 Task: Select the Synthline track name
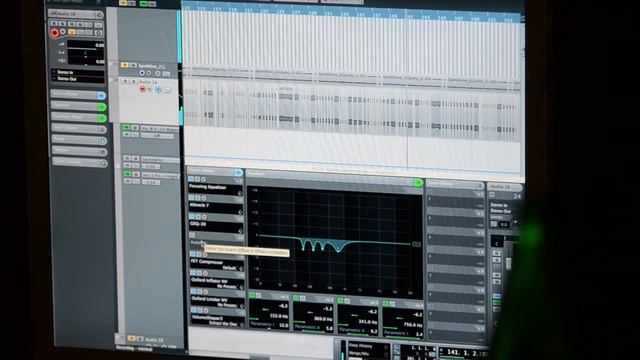point(152,66)
